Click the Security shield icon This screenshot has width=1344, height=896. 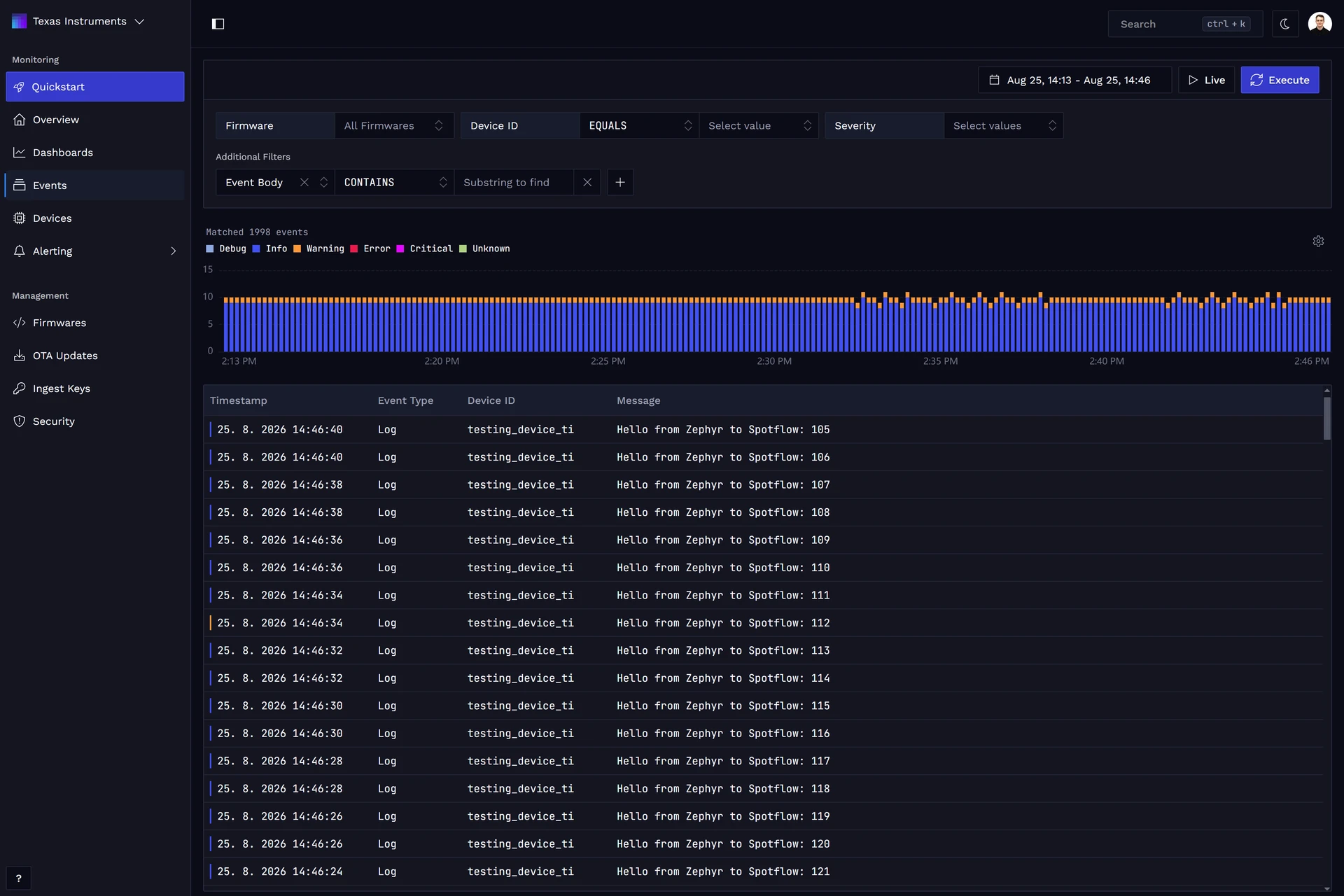pos(20,421)
